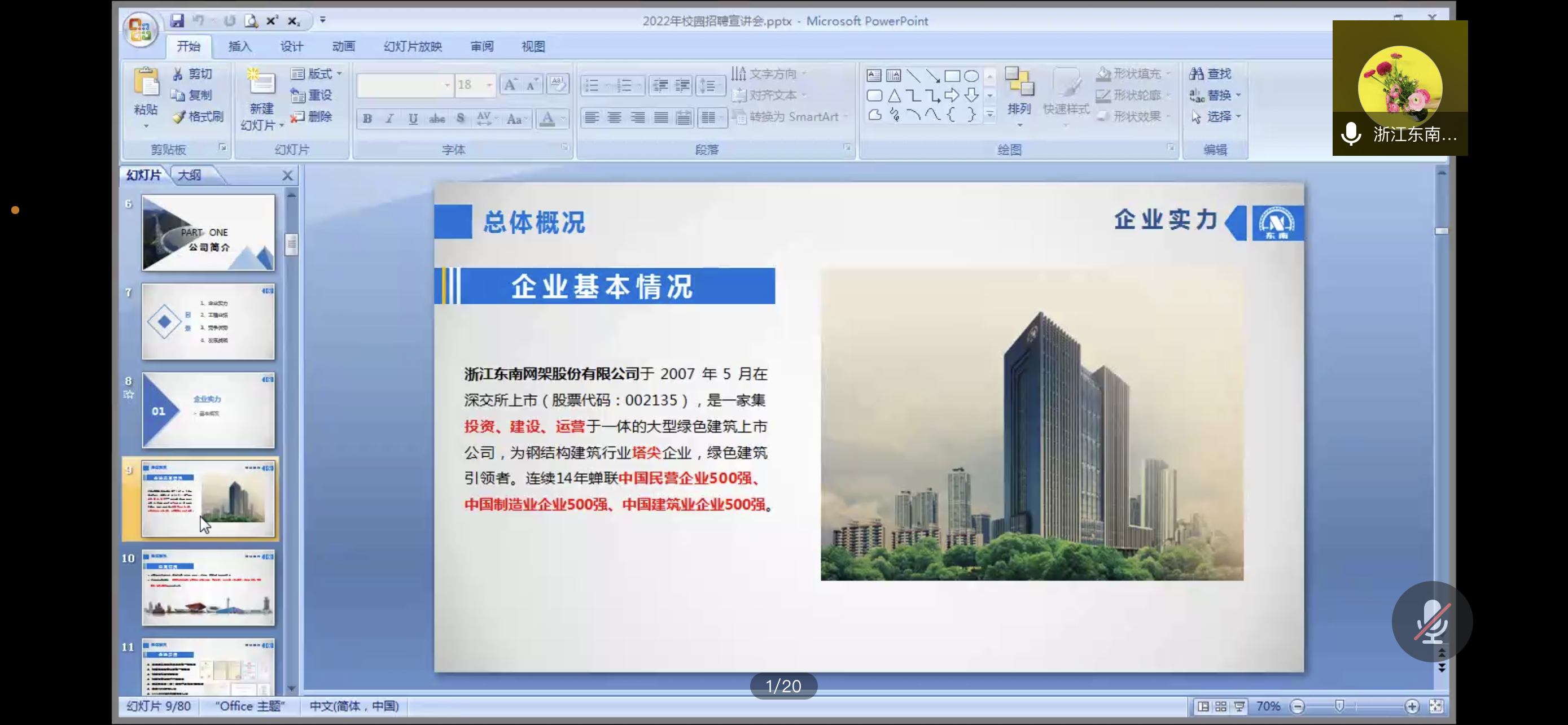Click the numbered list icon
The height and width of the screenshot is (725, 1568).
(x=624, y=85)
